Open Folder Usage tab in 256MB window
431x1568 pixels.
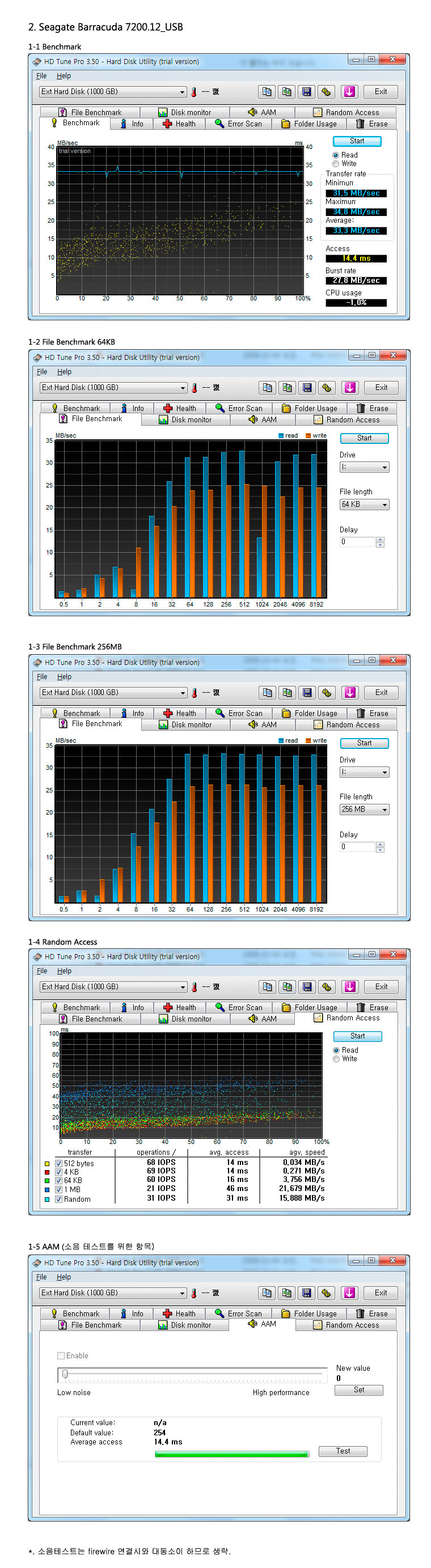pyautogui.click(x=309, y=713)
